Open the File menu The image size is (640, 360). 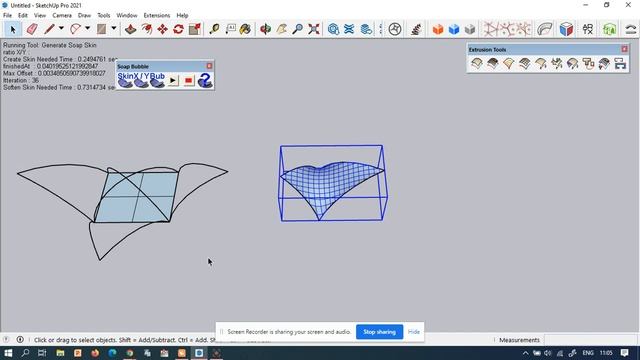point(7,16)
